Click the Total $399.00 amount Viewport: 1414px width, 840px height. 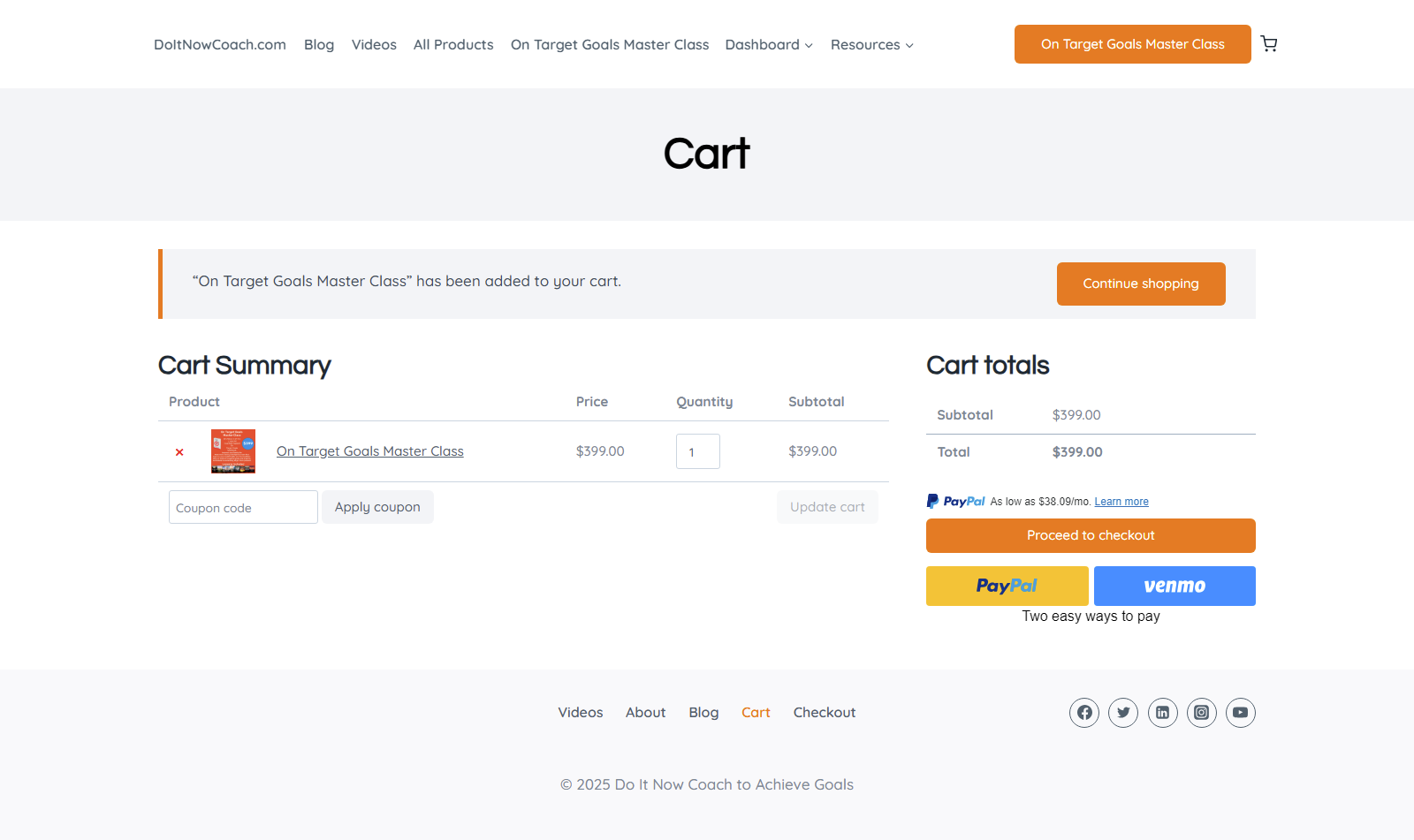pos(1077,452)
